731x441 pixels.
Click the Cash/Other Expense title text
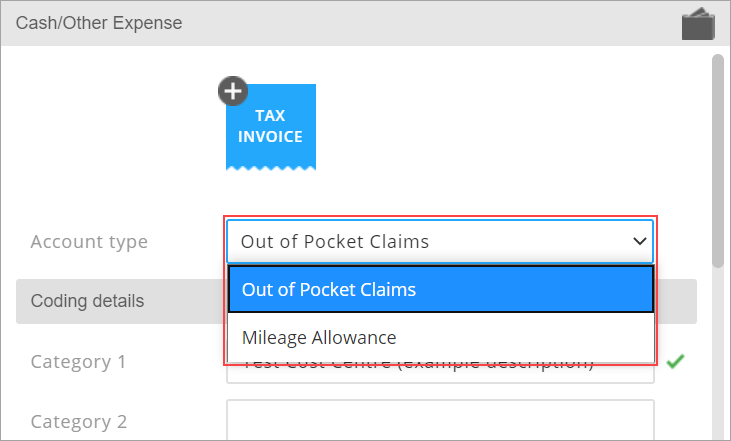[99, 23]
